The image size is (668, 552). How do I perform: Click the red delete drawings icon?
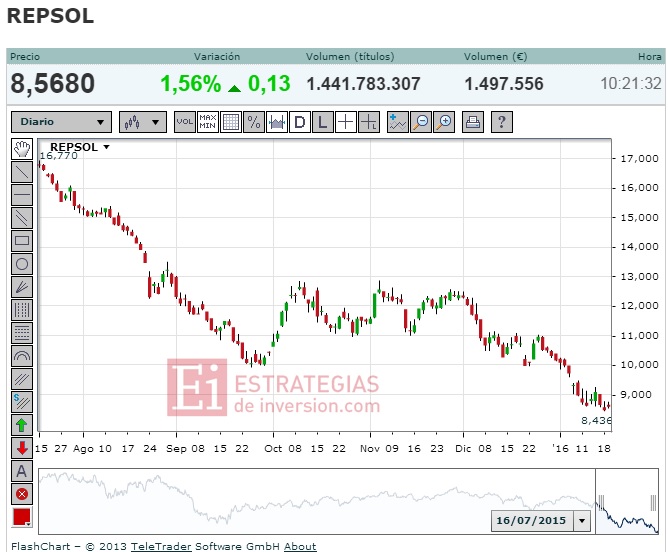click(x=22, y=494)
